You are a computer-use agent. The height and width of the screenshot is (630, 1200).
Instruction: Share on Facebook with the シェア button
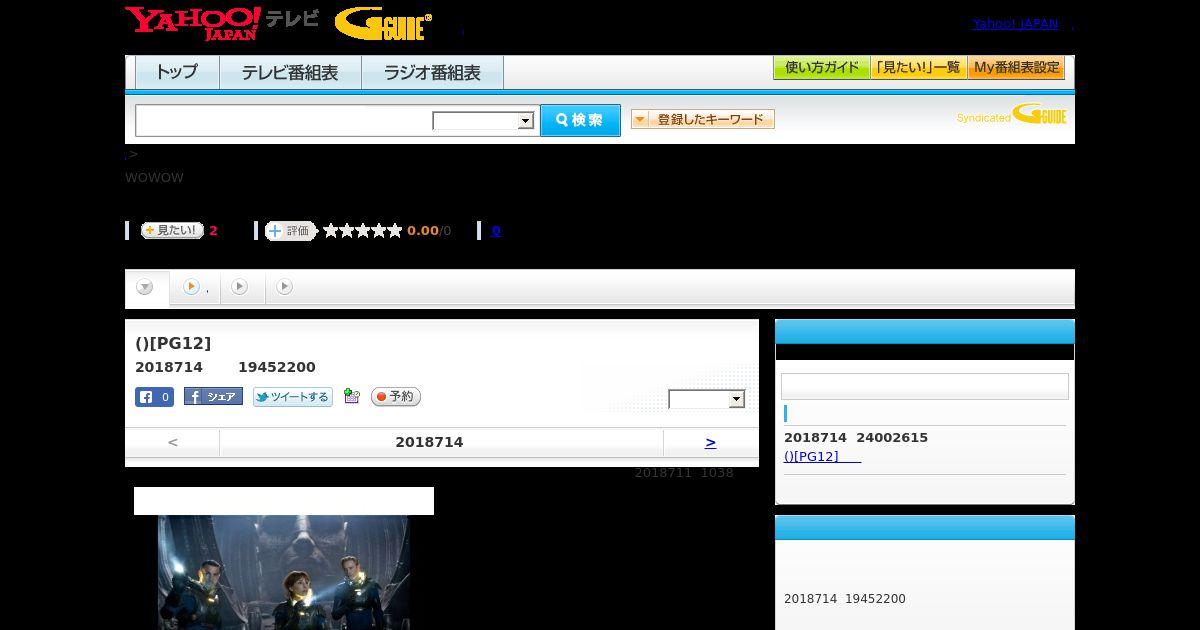(213, 397)
